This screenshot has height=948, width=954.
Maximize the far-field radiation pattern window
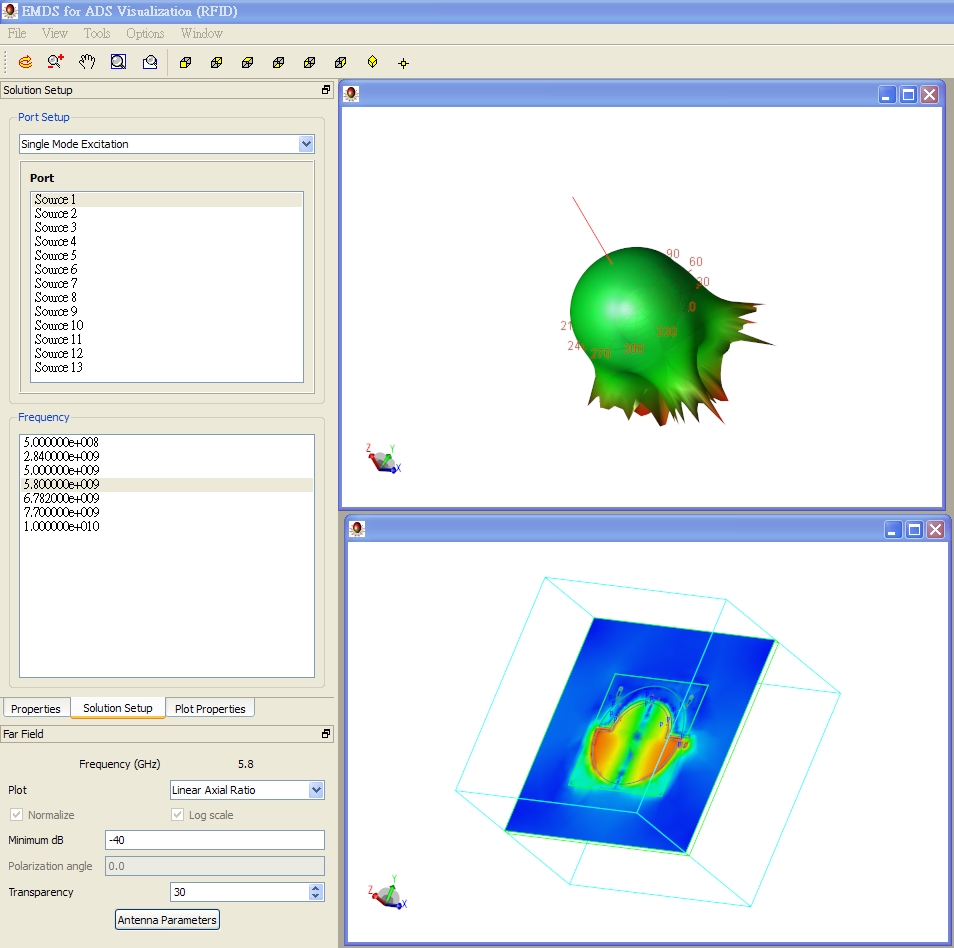click(x=908, y=95)
